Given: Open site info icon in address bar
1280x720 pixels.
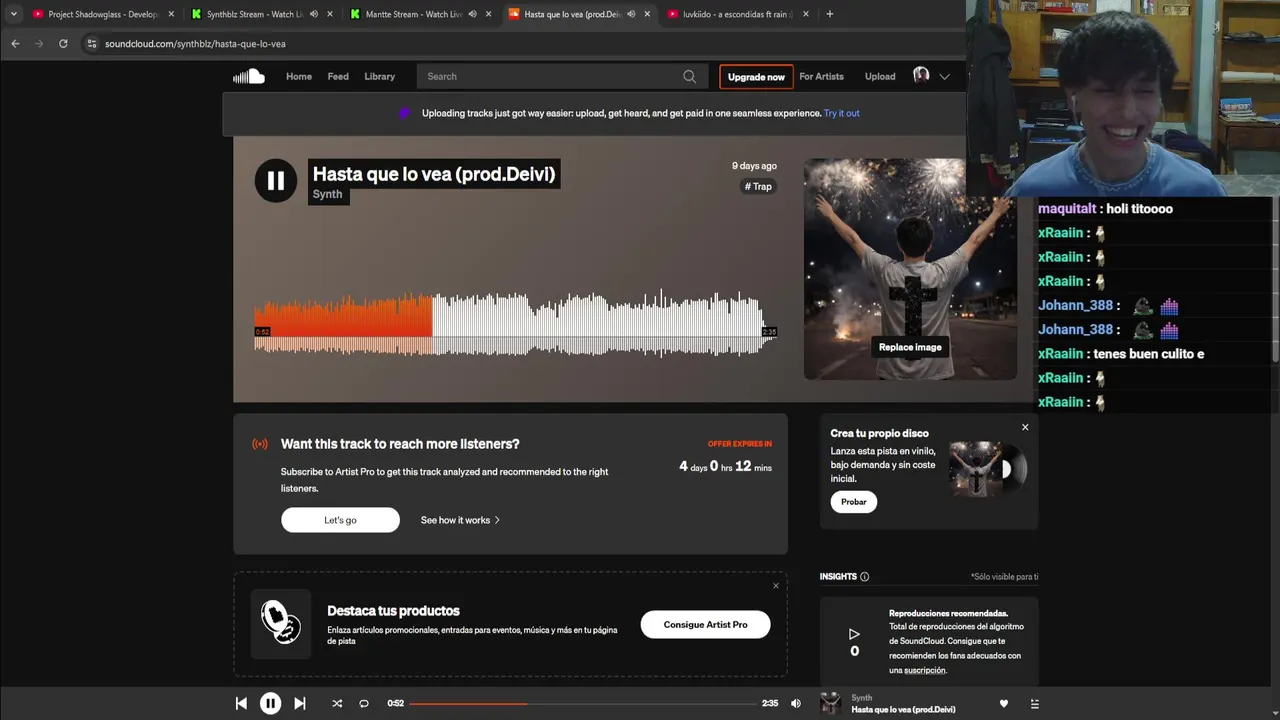Looking at the screenshot, I should point(92,44).
